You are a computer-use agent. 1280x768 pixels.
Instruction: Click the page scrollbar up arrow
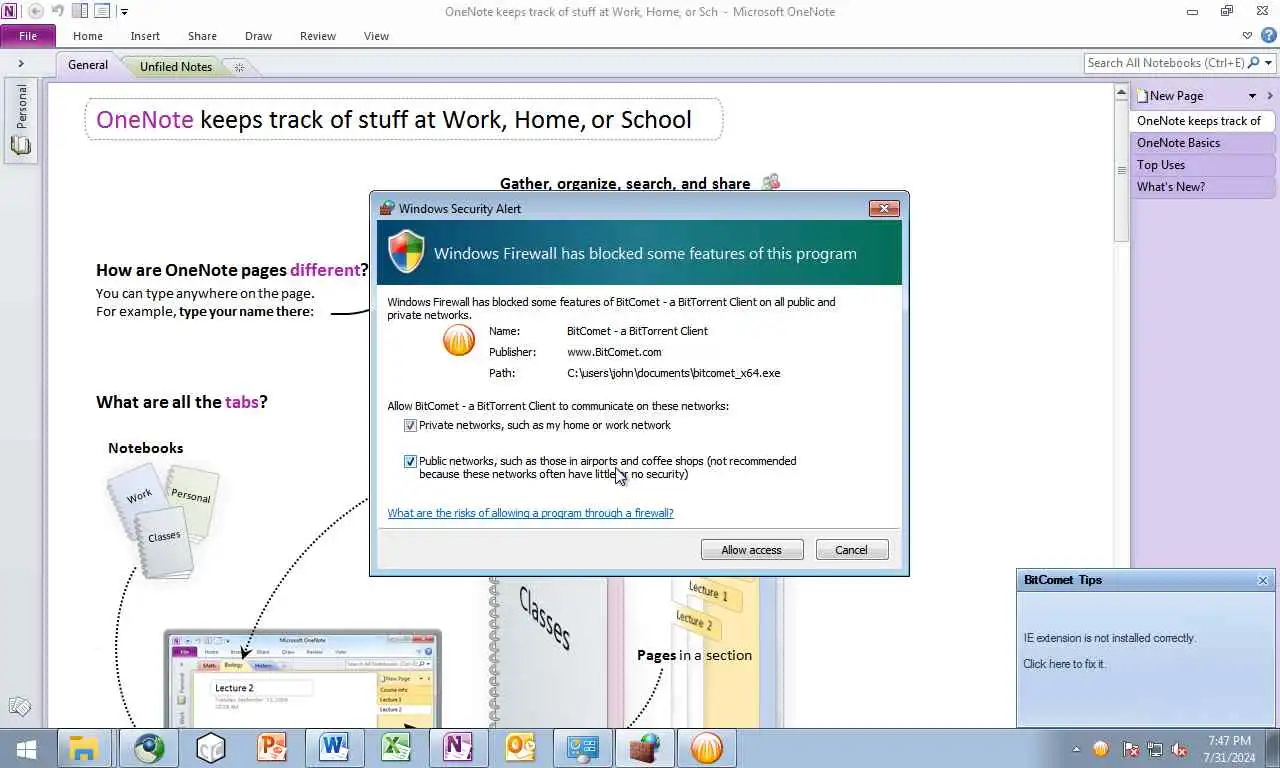point(1122,92)
